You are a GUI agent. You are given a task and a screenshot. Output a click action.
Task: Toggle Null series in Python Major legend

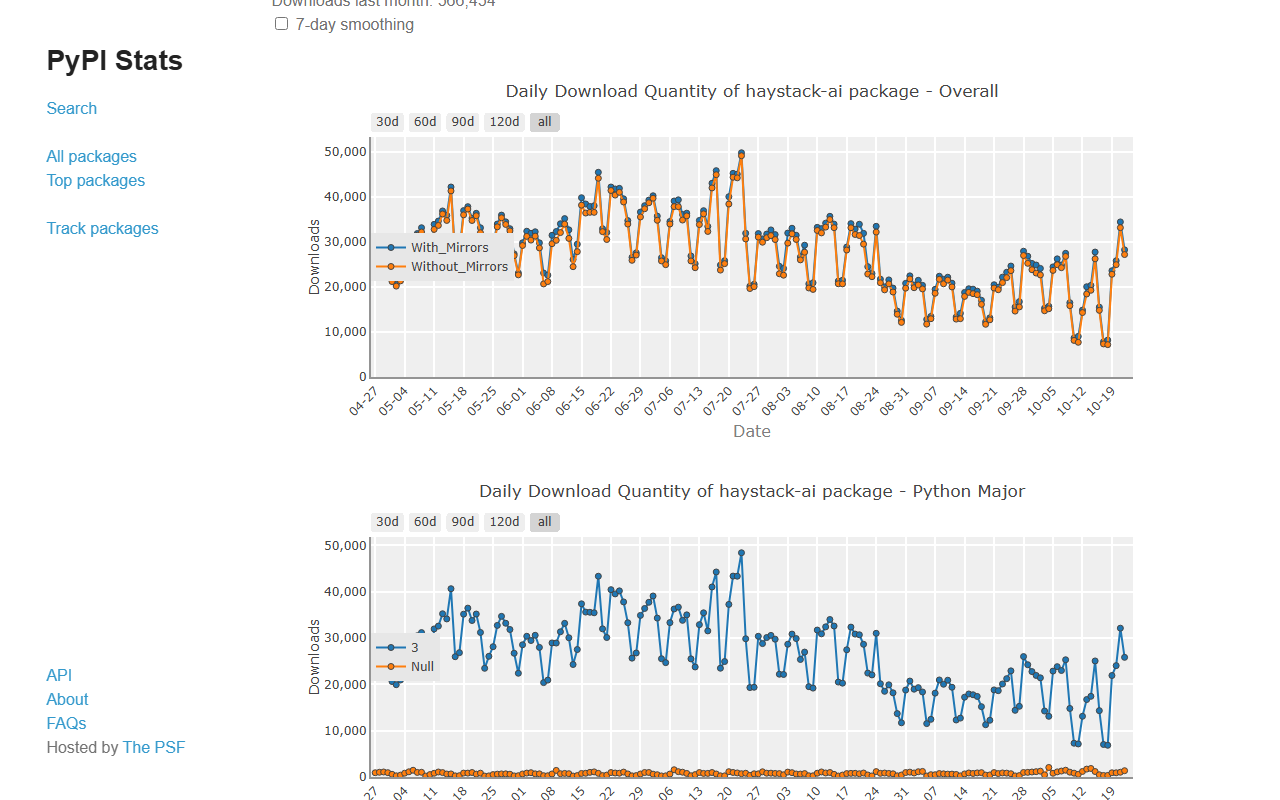point(405,666)
